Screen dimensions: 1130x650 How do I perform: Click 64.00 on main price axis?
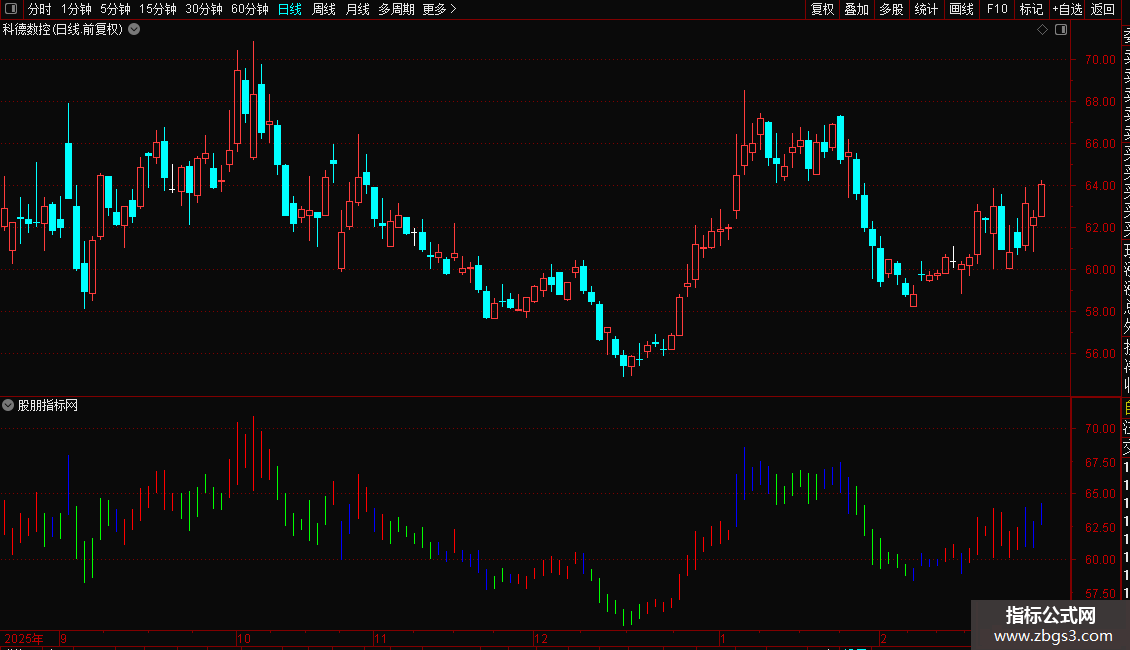tap(1100, 185)
